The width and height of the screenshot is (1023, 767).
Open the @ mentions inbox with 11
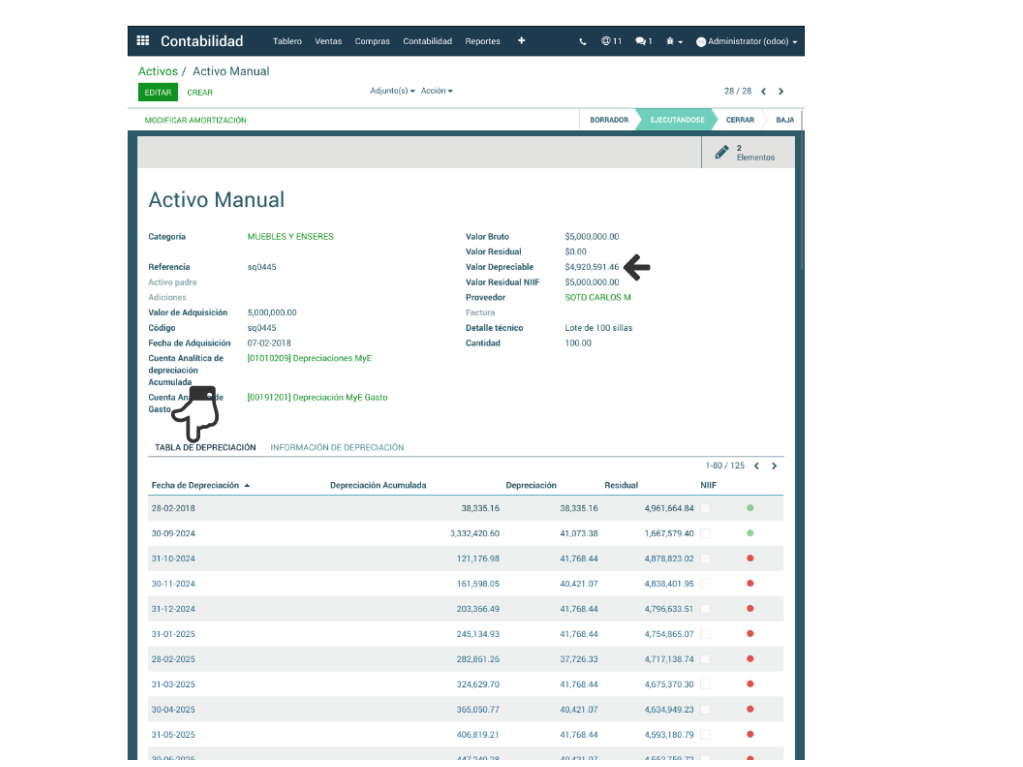click(x=611, y=42)
